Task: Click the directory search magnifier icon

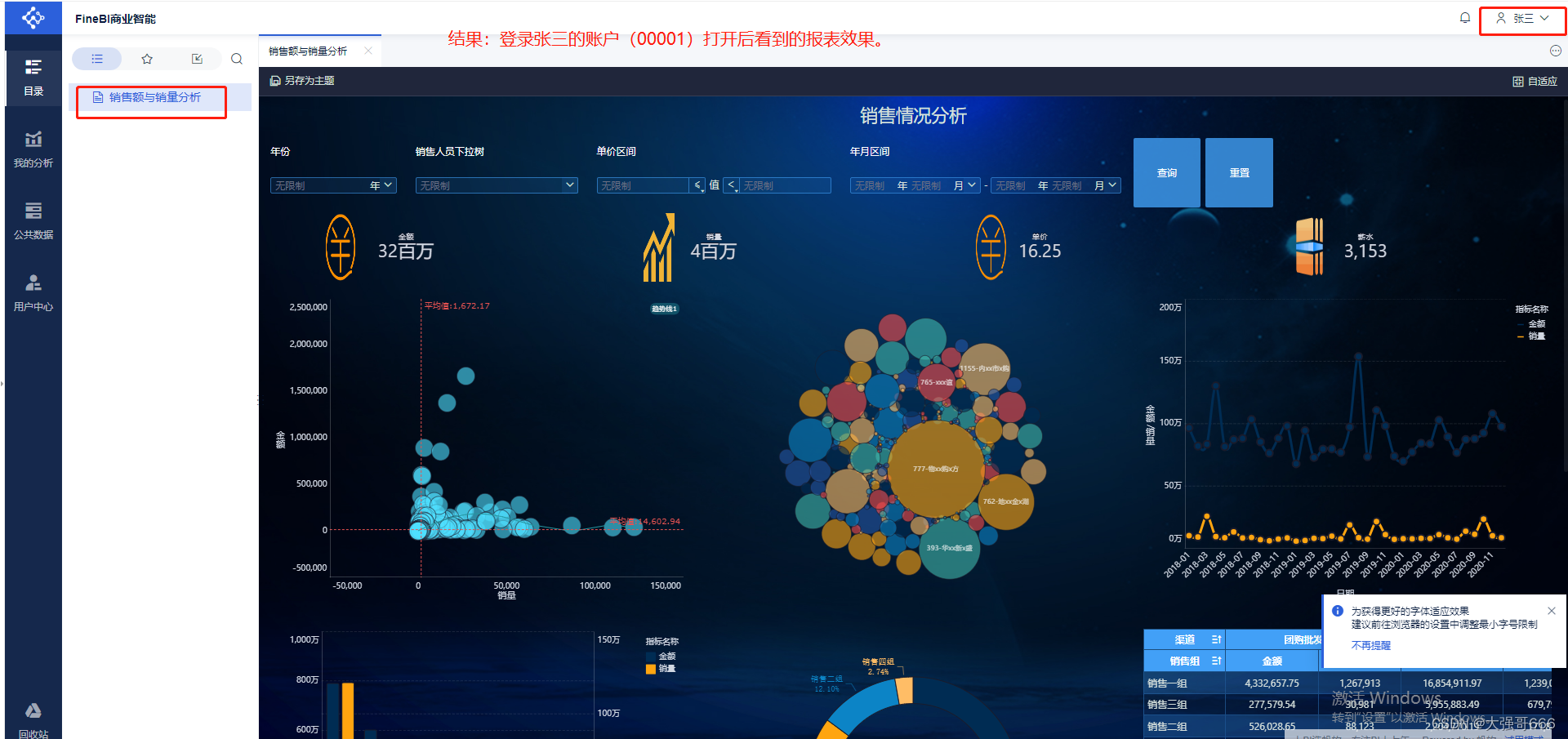Action: click(237, 59)
